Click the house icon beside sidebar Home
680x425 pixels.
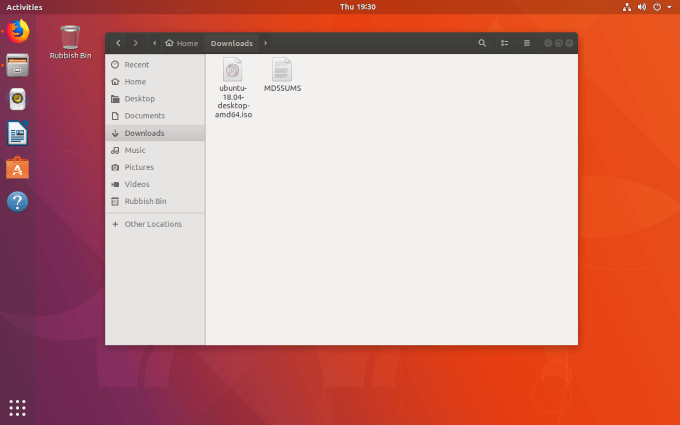[115, 82]
